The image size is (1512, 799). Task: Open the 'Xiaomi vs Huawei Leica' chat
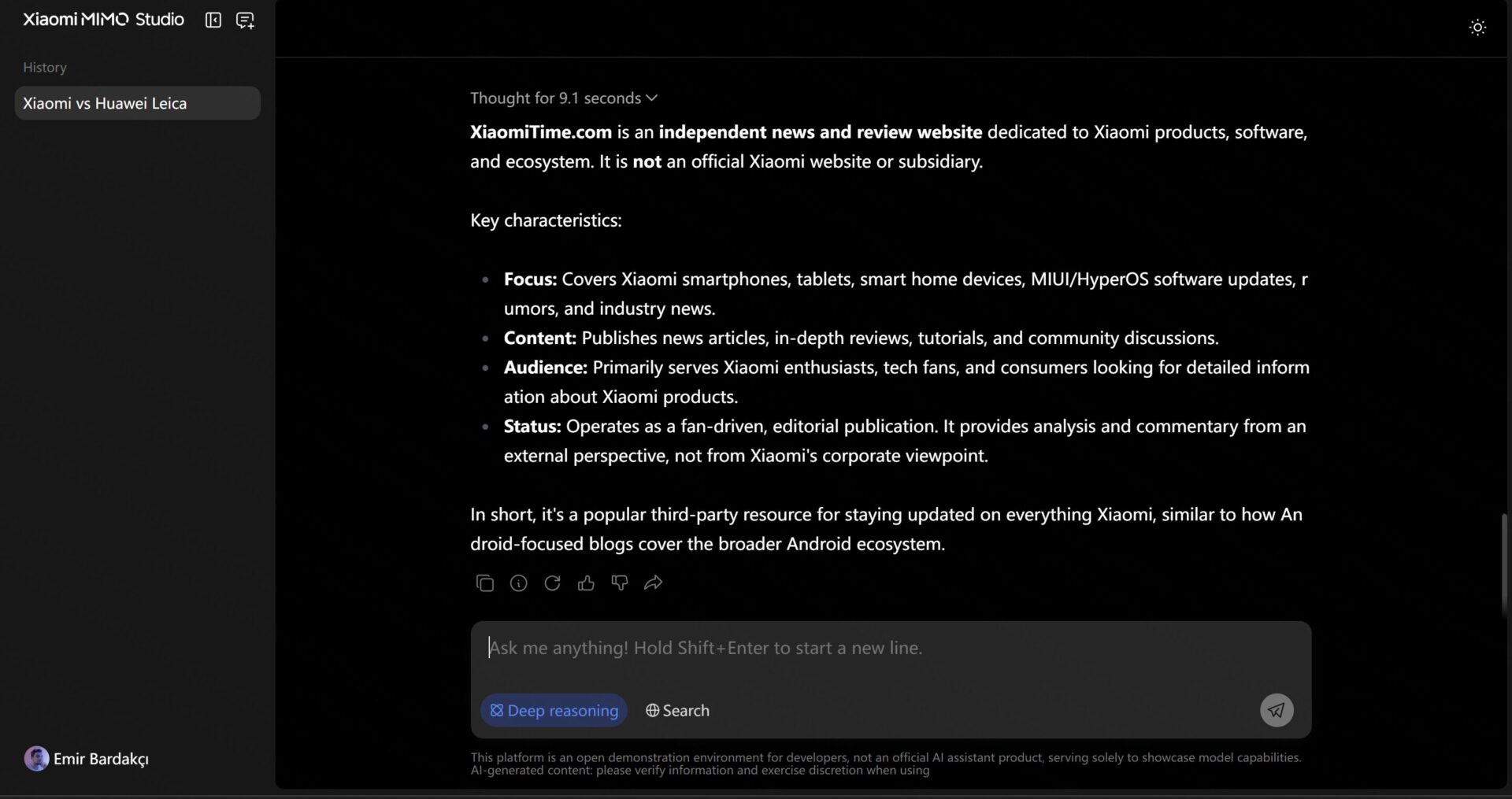pos(136,103)
